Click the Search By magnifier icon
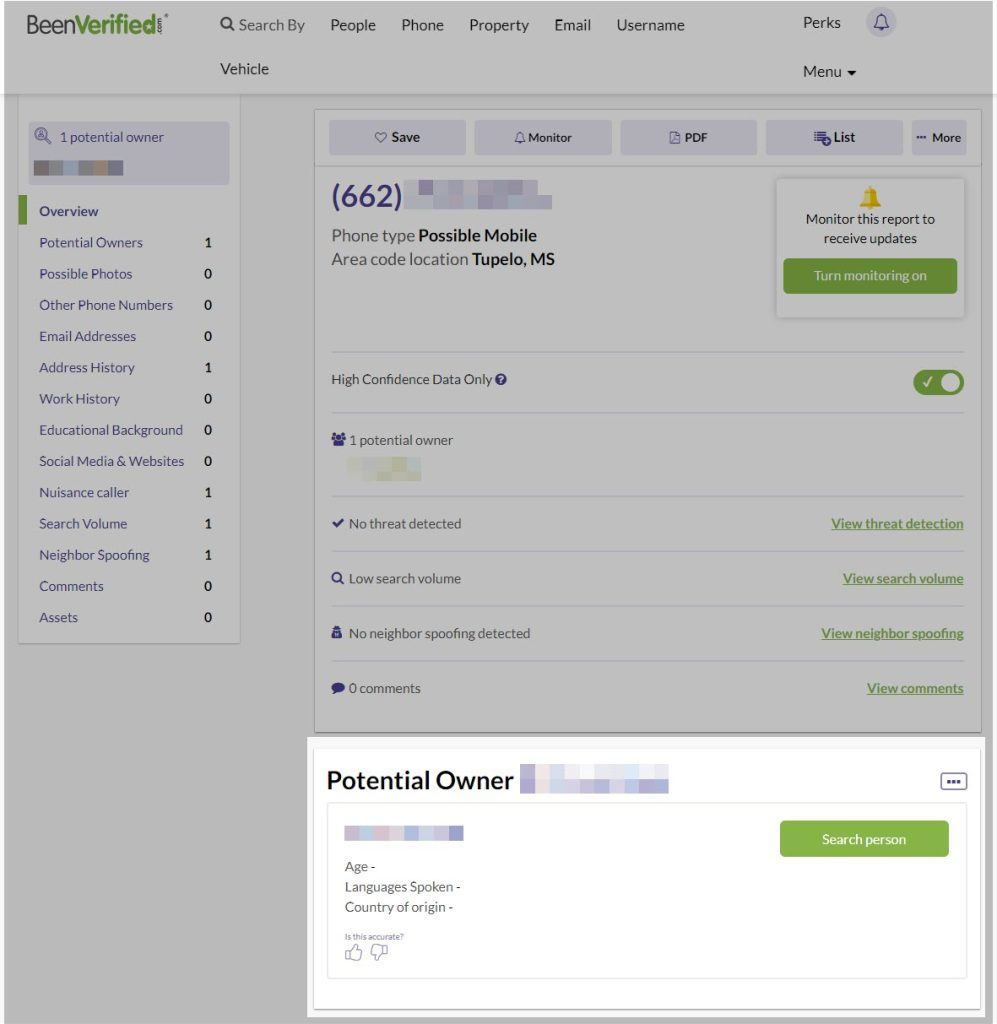 (227, 24)
